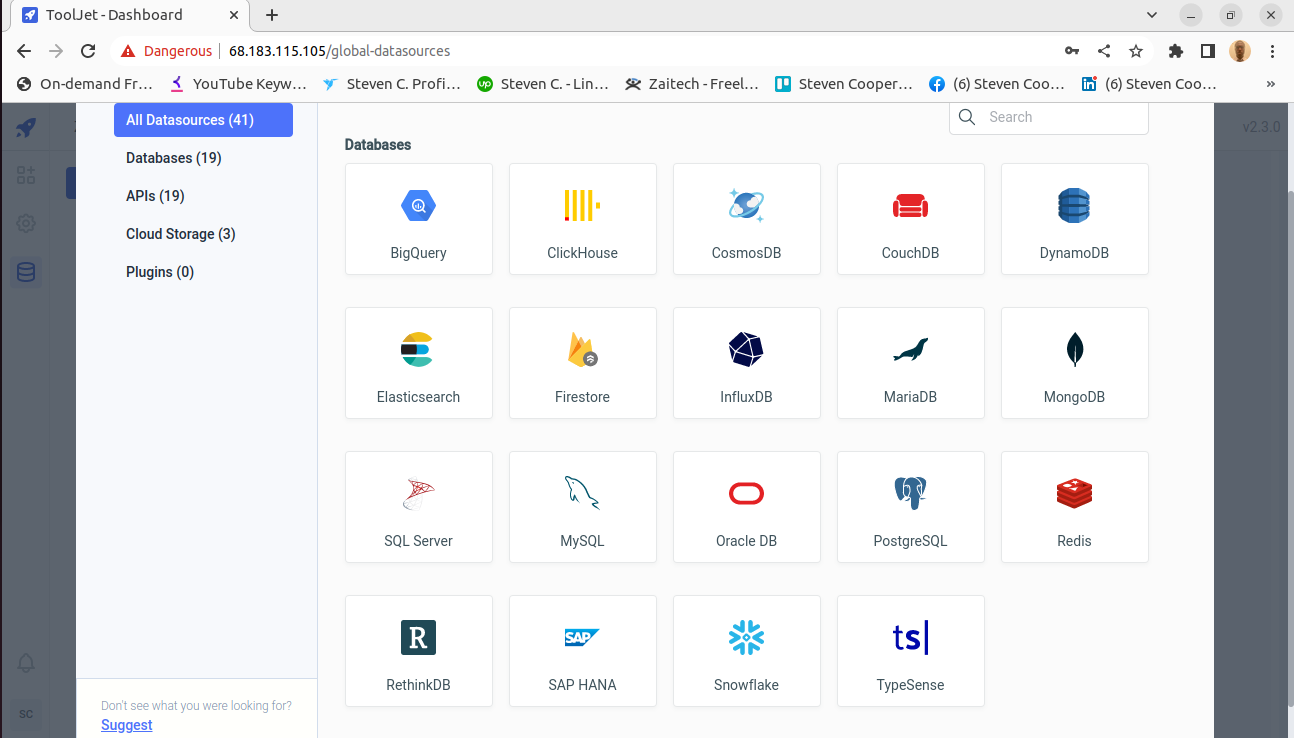1294x738 pixels.
Task: Choose the SAP HANA datasource
Action: coord(583,651)
